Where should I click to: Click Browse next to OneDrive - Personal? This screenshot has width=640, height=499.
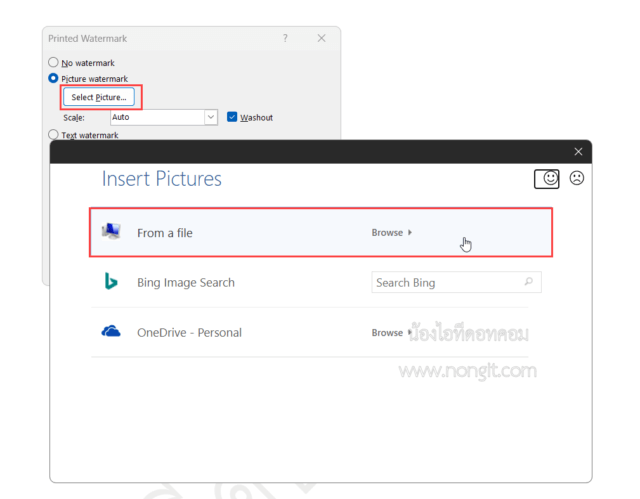click(391, 333)
